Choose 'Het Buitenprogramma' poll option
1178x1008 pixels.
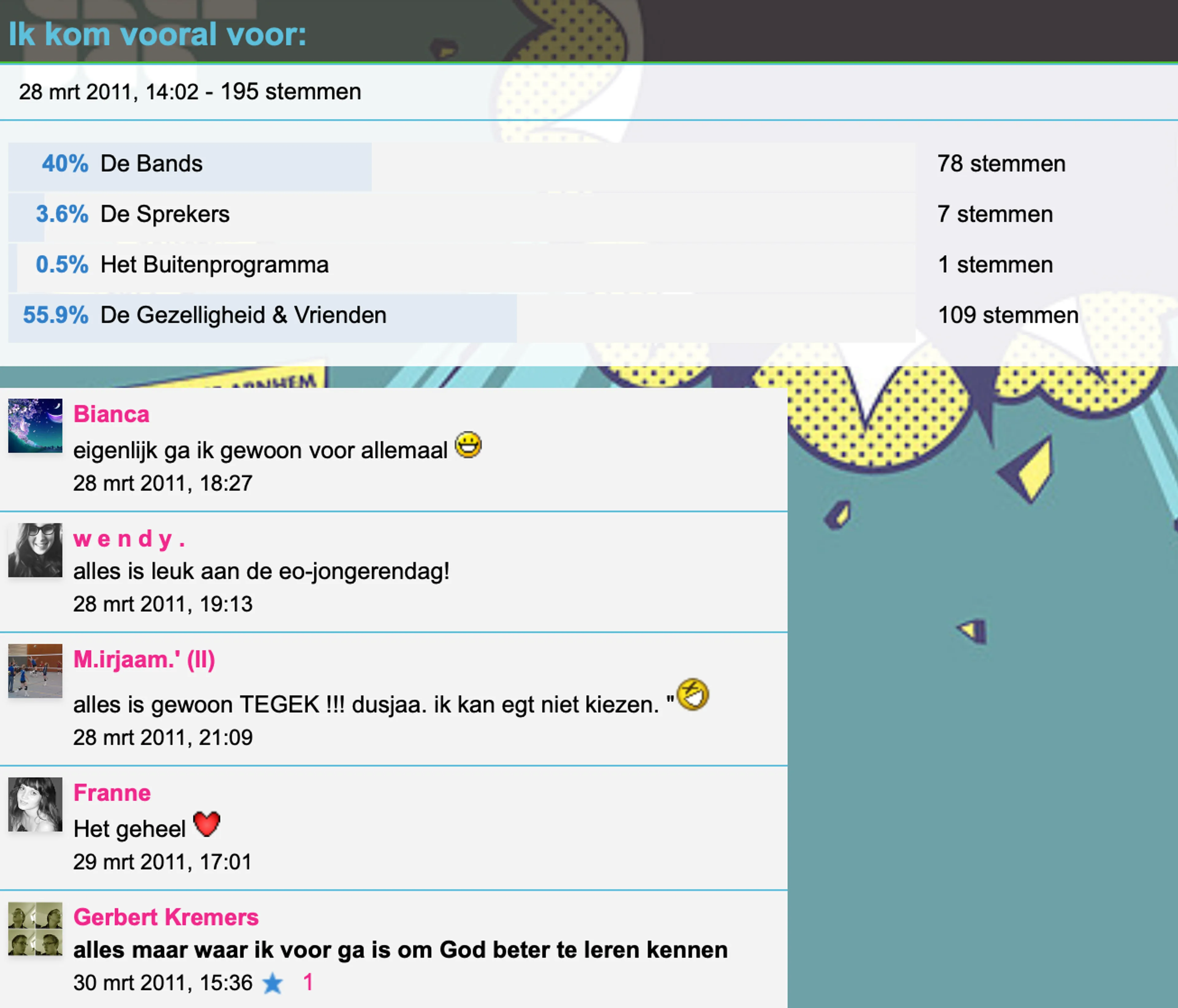click(x=214, y=265)
